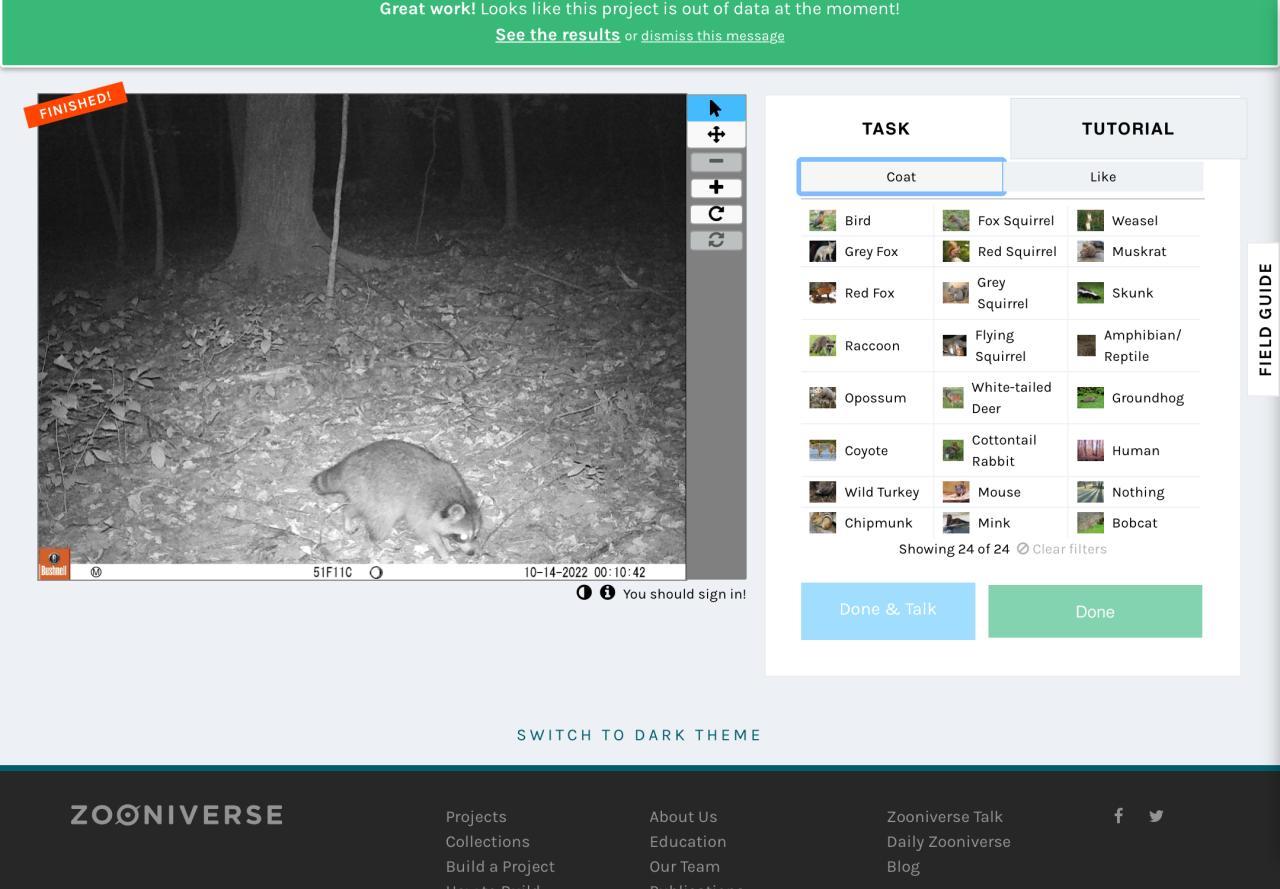Viewport: 1280px width, 889px height.
Task: Open the Like filter dropdown
Action: tap(1103, 177)
